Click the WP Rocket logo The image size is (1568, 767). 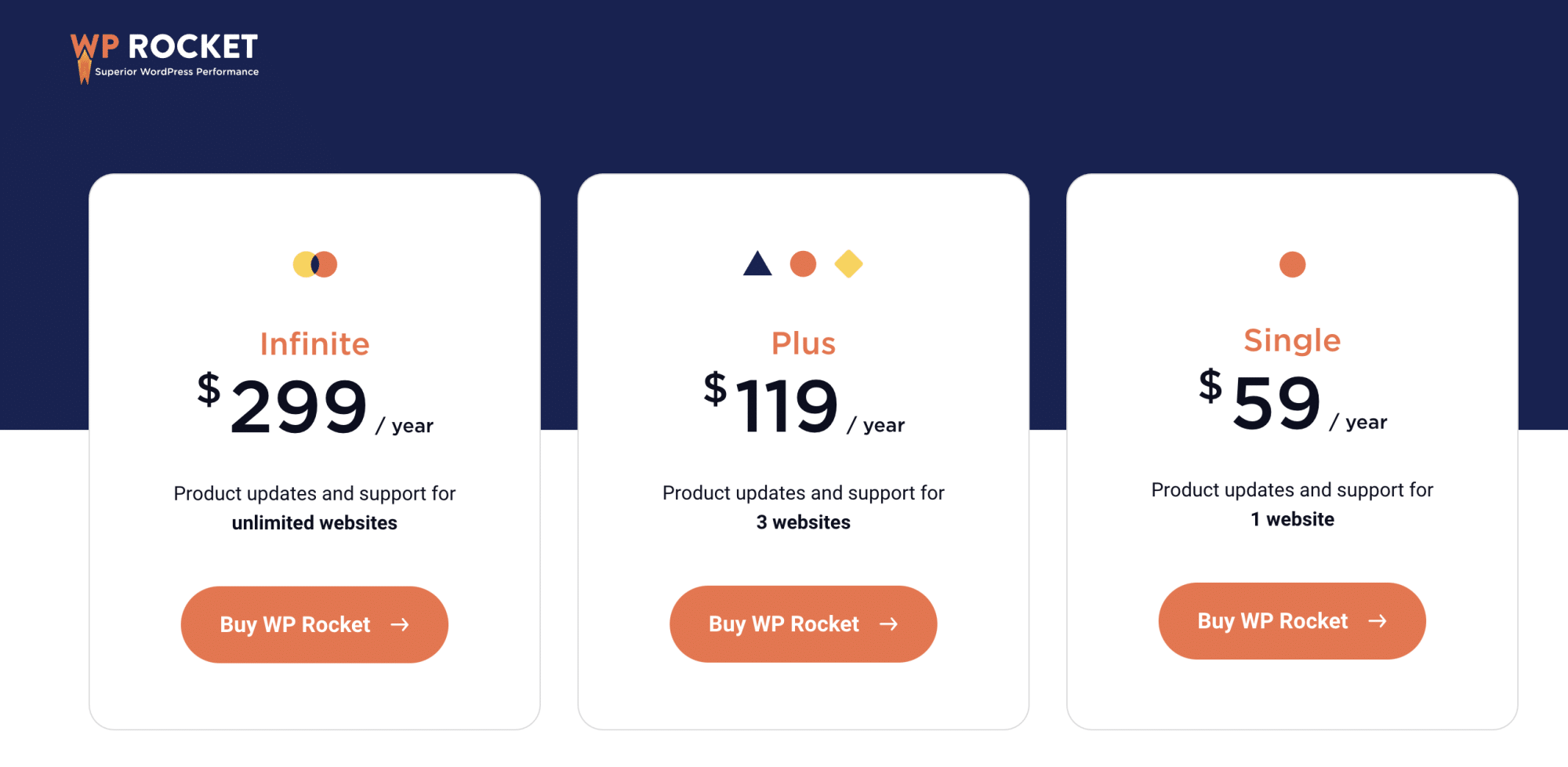pyautogui.click(x=165, y=56)
